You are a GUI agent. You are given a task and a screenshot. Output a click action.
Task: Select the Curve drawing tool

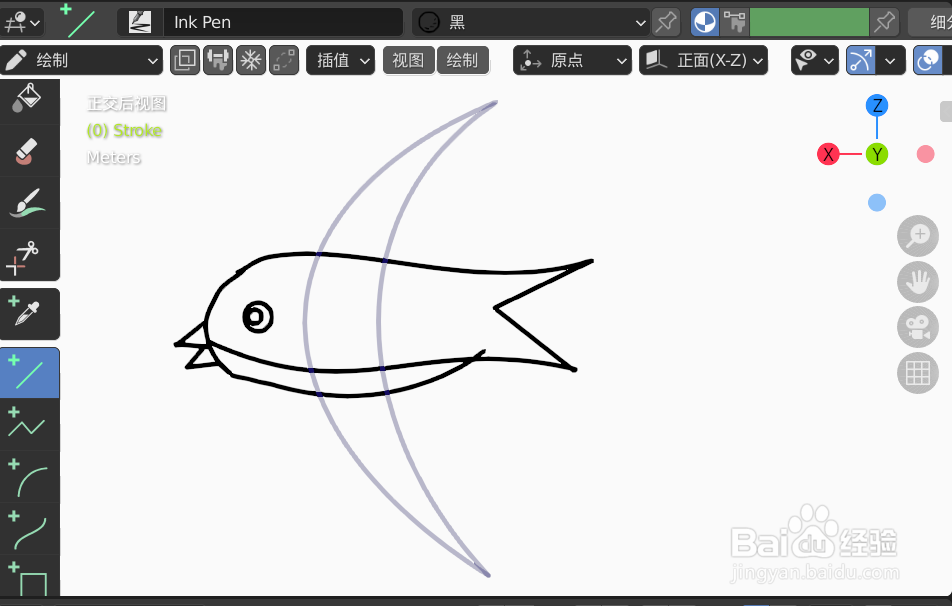(30, 530)
